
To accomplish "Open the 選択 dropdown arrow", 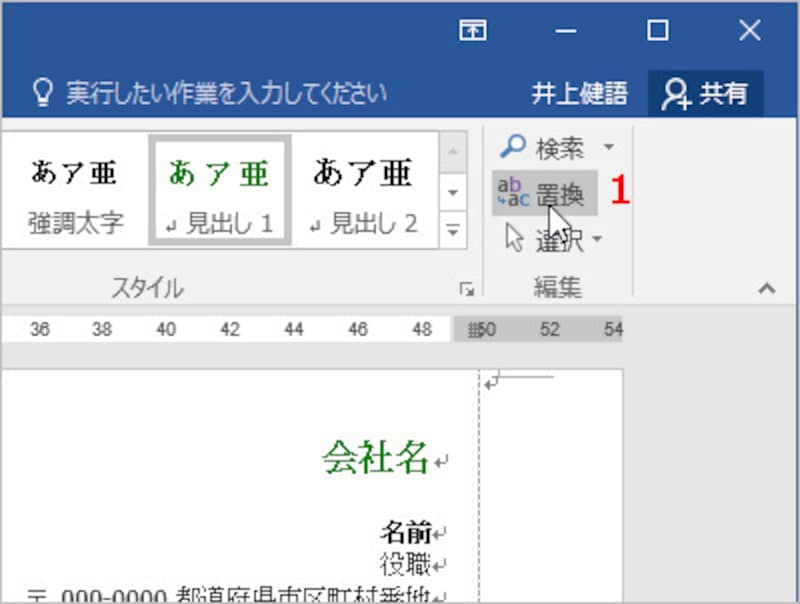I will coord(597,240).
